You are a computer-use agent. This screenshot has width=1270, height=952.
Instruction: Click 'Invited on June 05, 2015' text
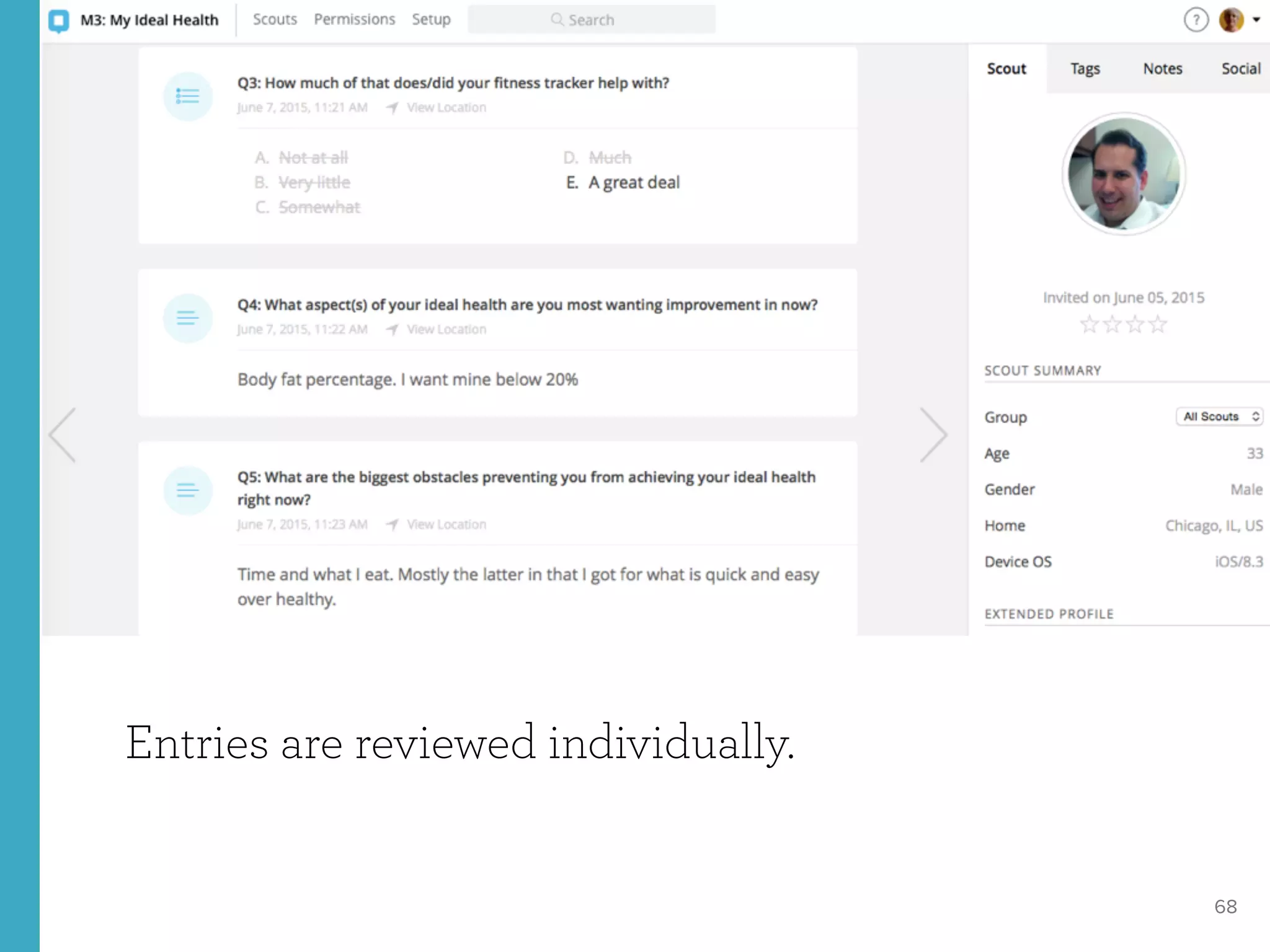[1124, 298]
